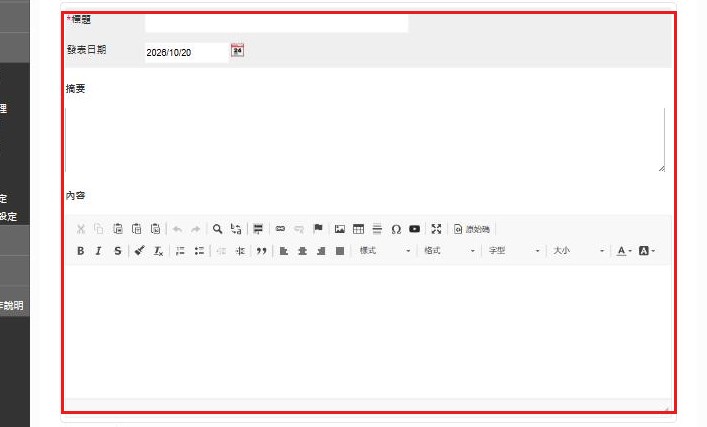Click the Paste clipboard icon
The width and height of the screenshot is (707, 427).
coord(118,229)
